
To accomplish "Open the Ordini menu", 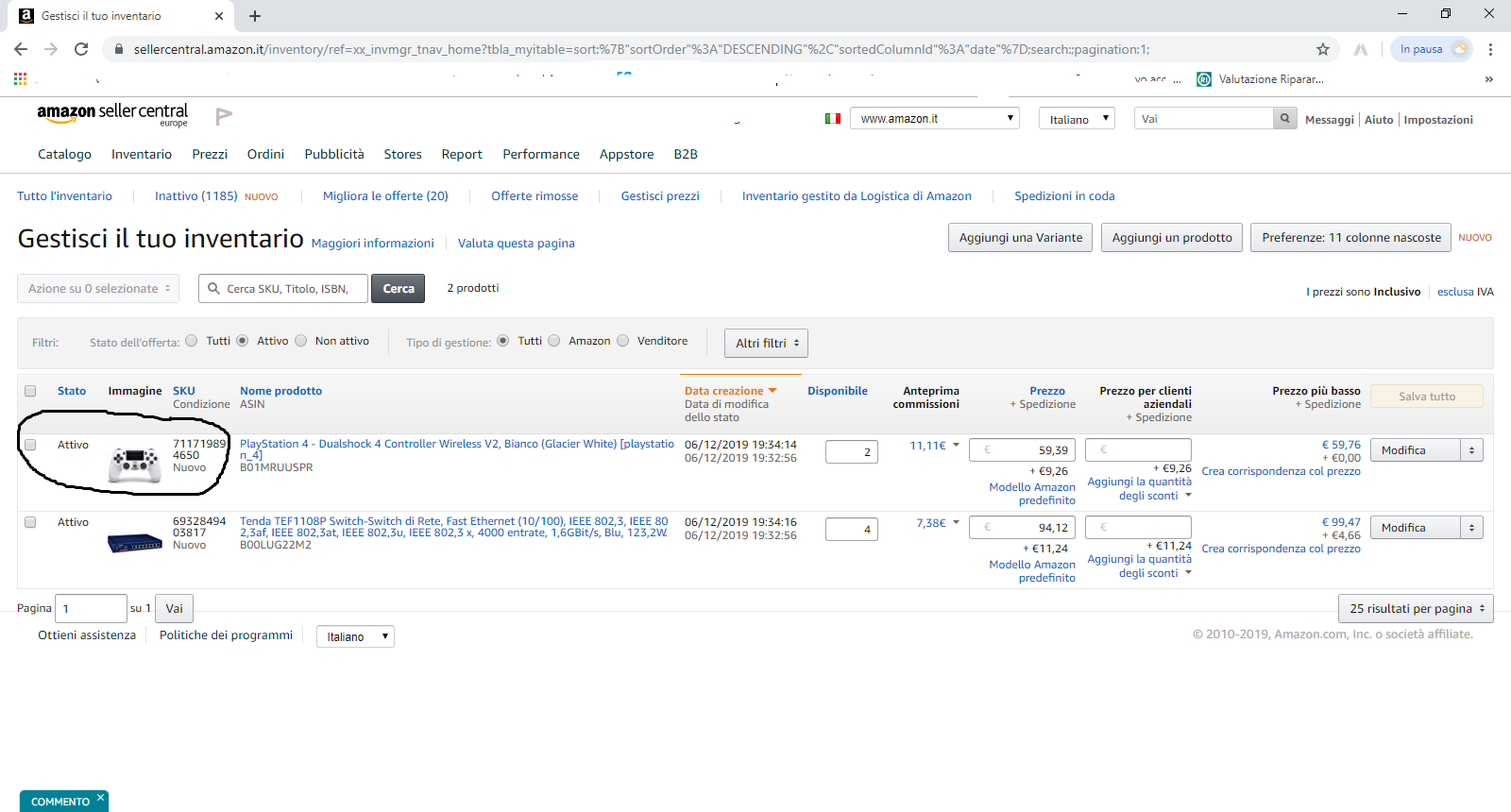I will coord(265,154).
